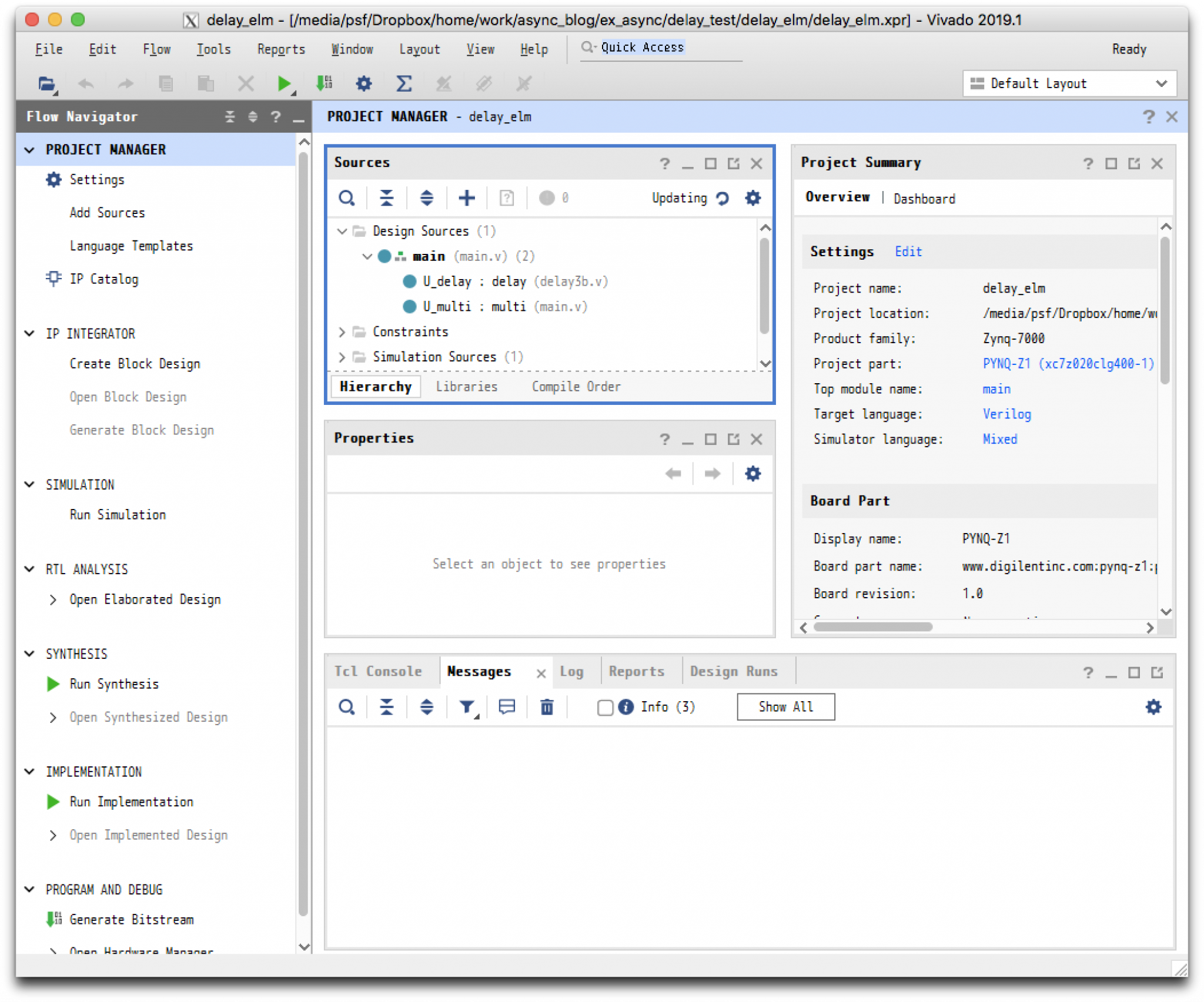The image size is (1204, 1002).
Task: Click the Edit link beside Settings
Action: tap(908, 252)
